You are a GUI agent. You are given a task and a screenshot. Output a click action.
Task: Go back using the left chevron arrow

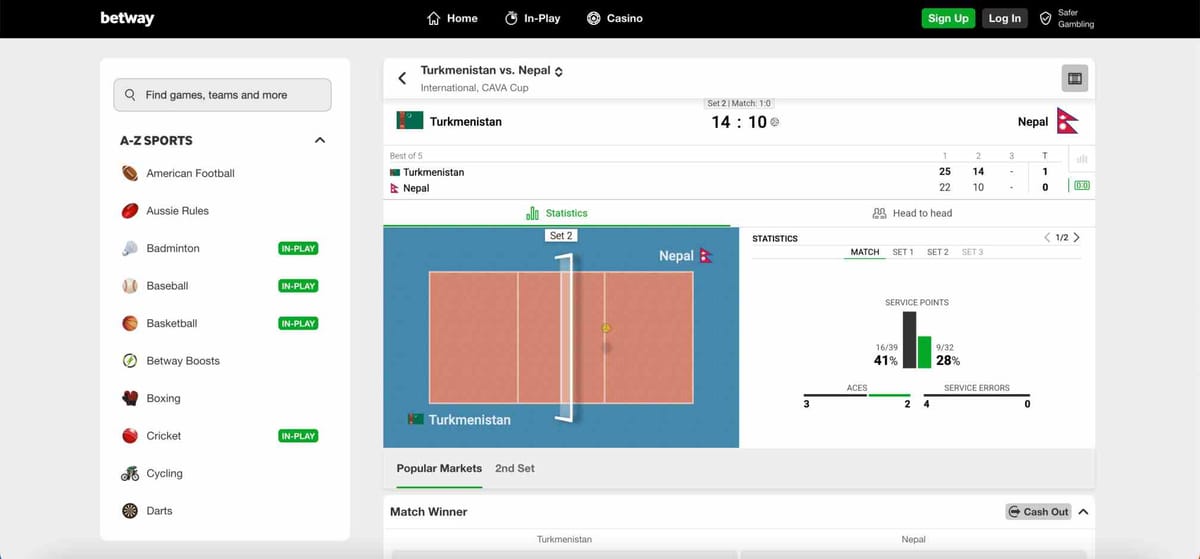tap(402, 78)
